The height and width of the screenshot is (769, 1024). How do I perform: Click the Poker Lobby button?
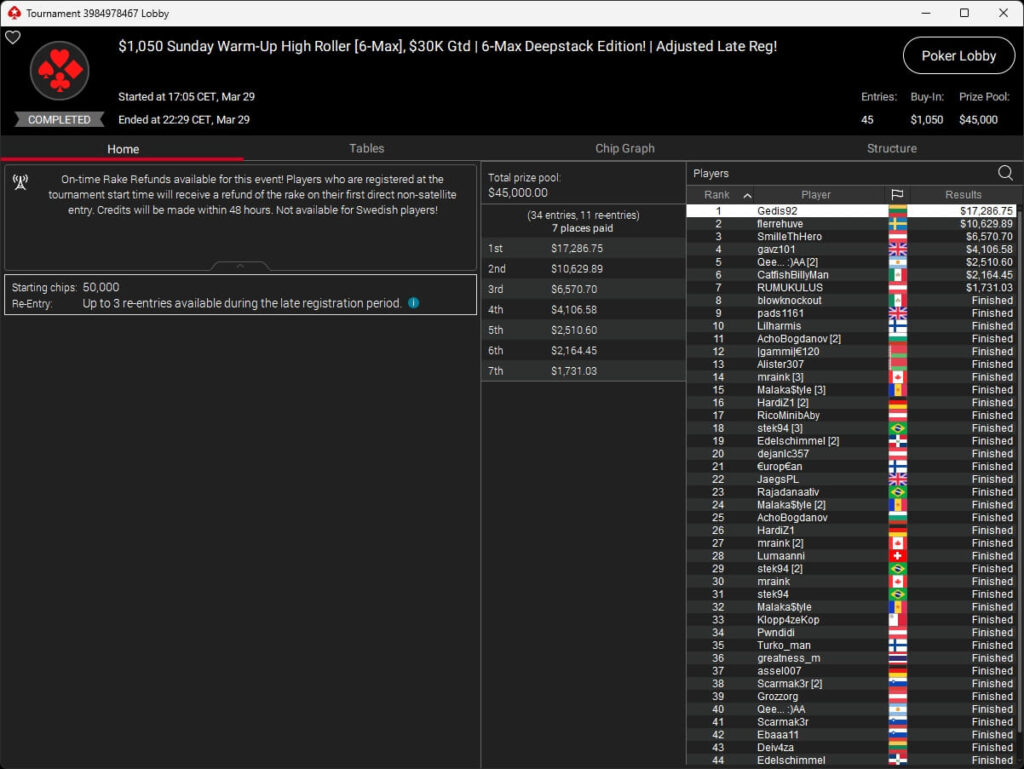click(959, 56)
